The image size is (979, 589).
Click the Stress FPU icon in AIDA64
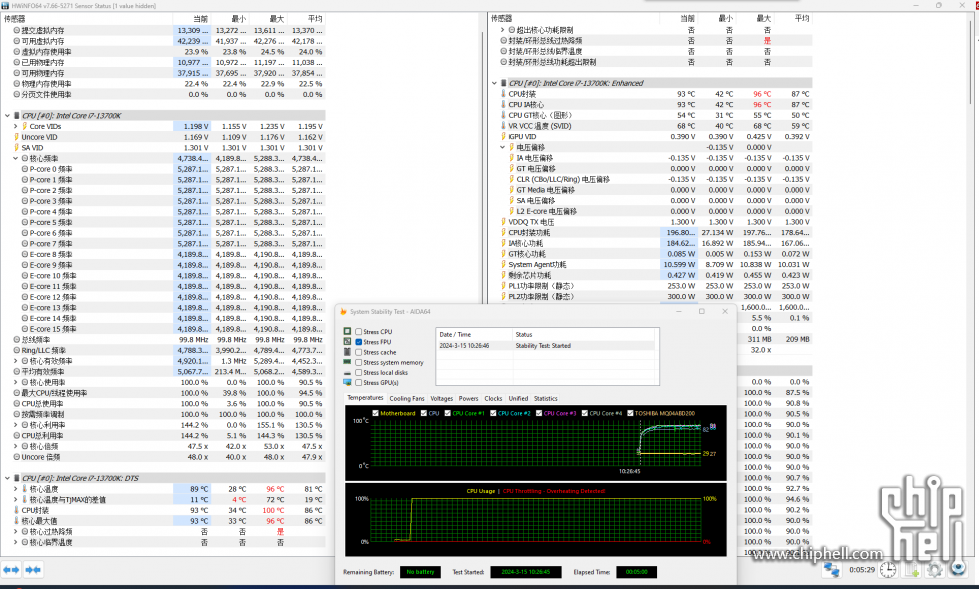click(347, 342)
